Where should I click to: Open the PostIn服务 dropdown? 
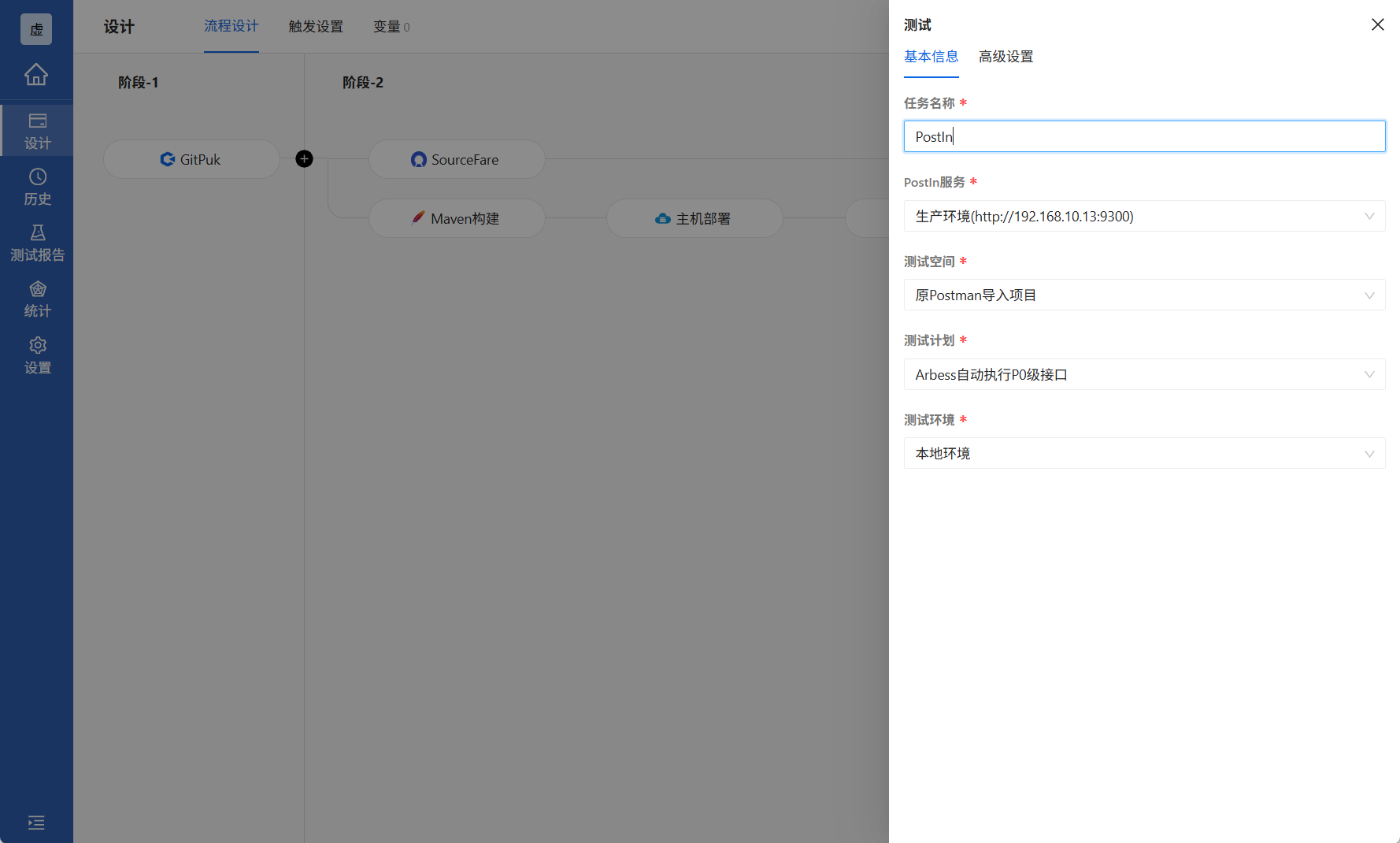pyautogui.click(x=1145, y=216)
